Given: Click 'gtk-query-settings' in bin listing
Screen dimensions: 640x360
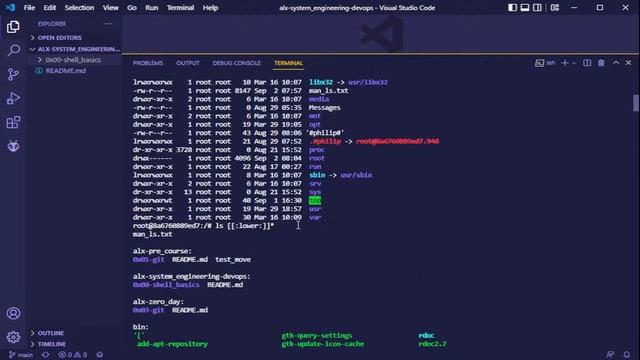Looking at the screenshot, I should point(317,336).
